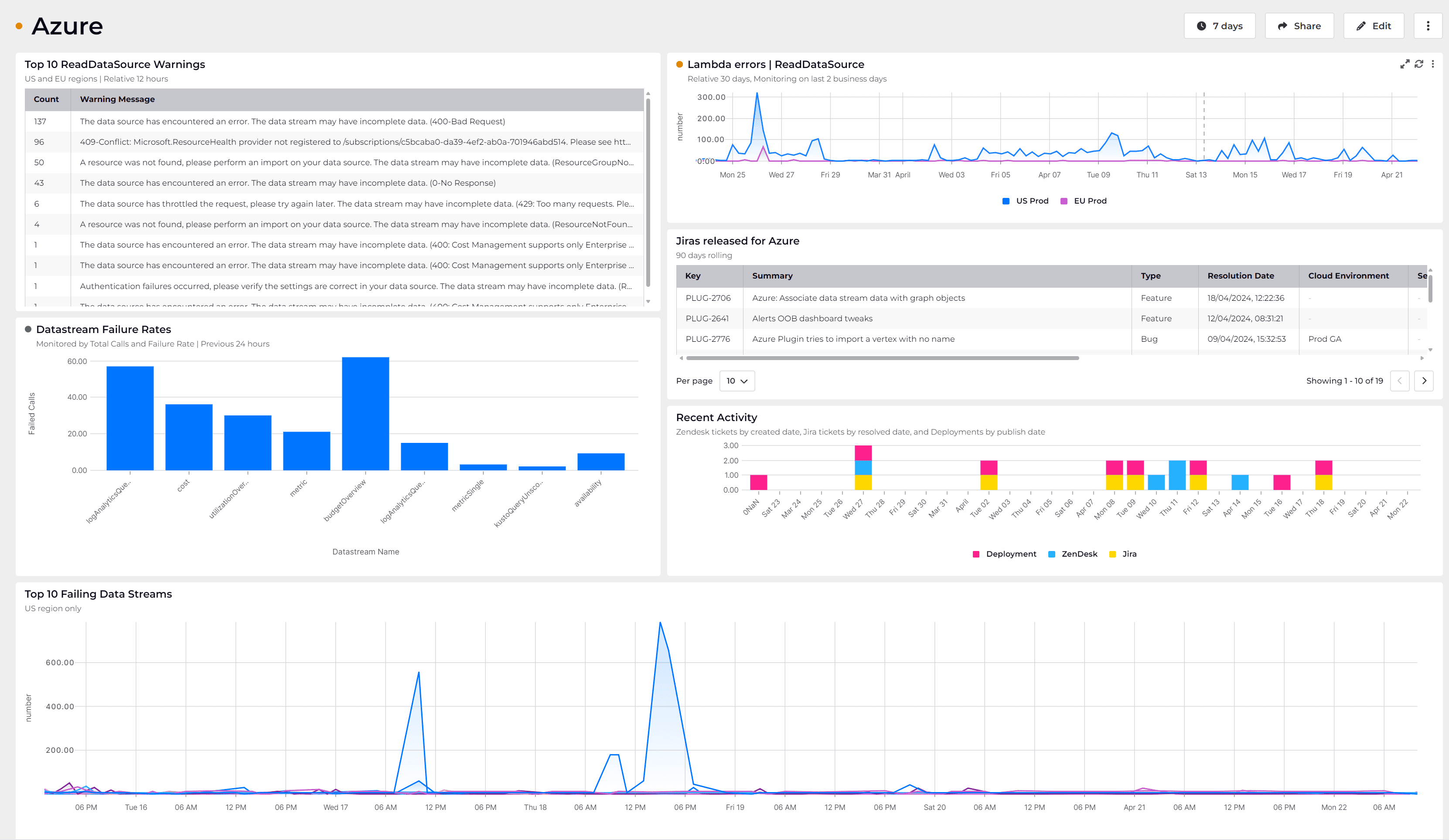Image resolution: width=1449 pixels, height=840 pixels.
Task: Click the Share arrow icon
Action: (x=1282, y=25)
